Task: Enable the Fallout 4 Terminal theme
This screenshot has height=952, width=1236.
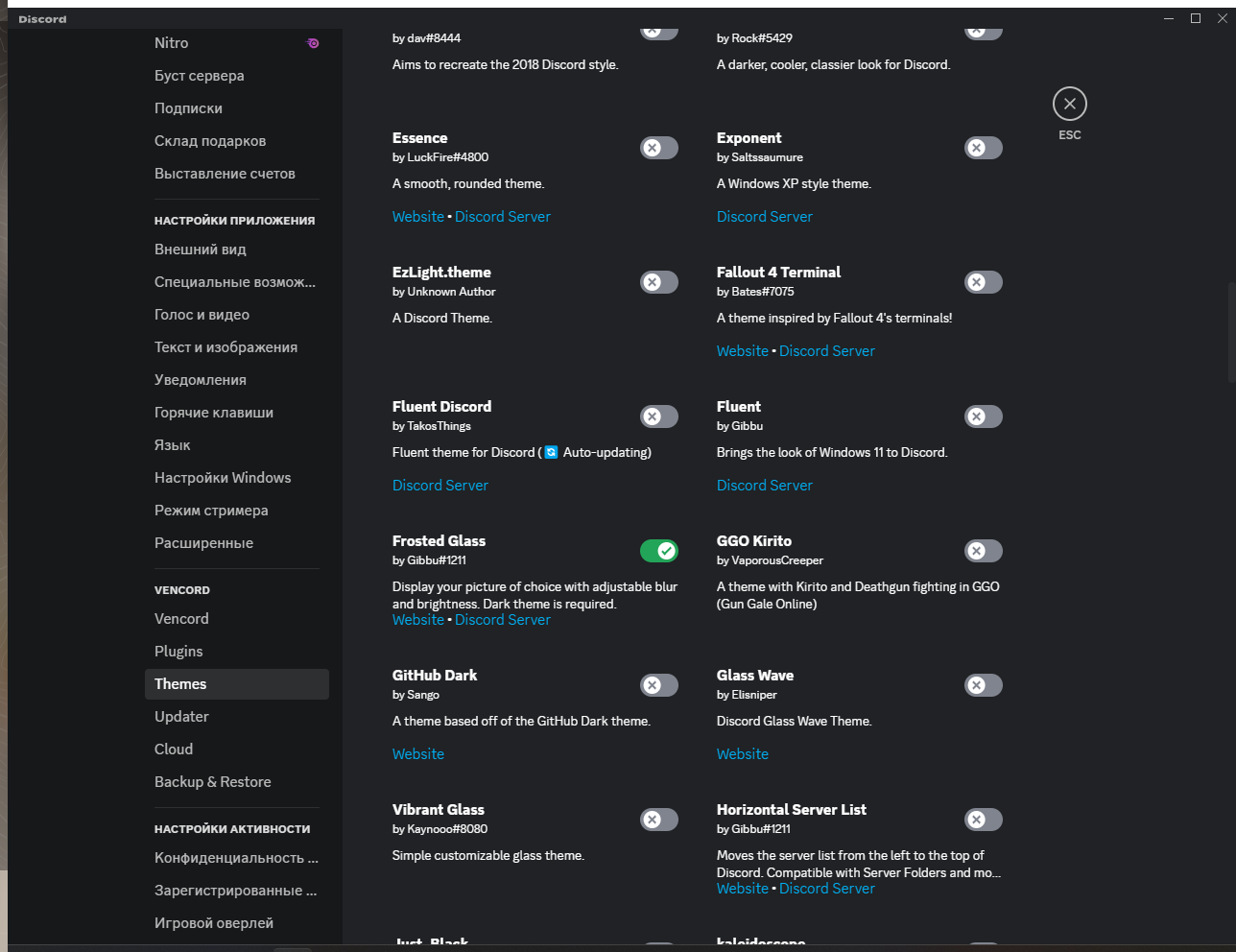Action: 983,282
